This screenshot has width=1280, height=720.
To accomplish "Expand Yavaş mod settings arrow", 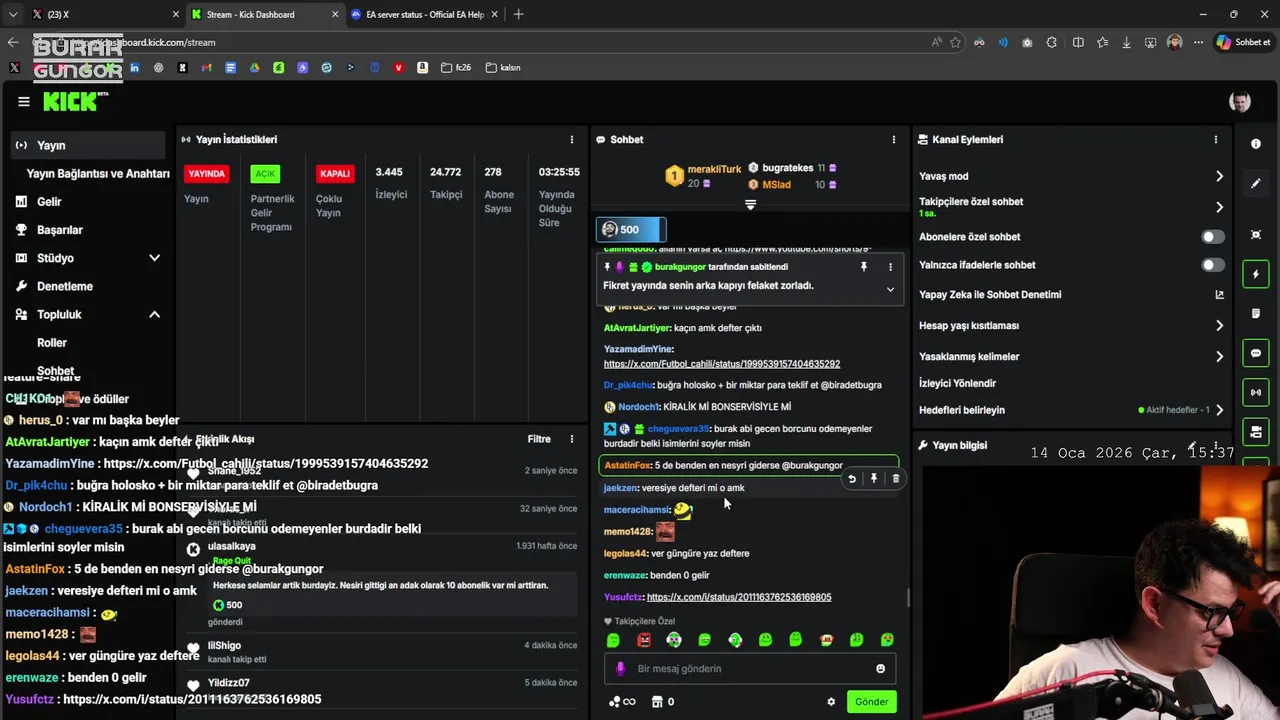I will click(x=1219, y=176).
